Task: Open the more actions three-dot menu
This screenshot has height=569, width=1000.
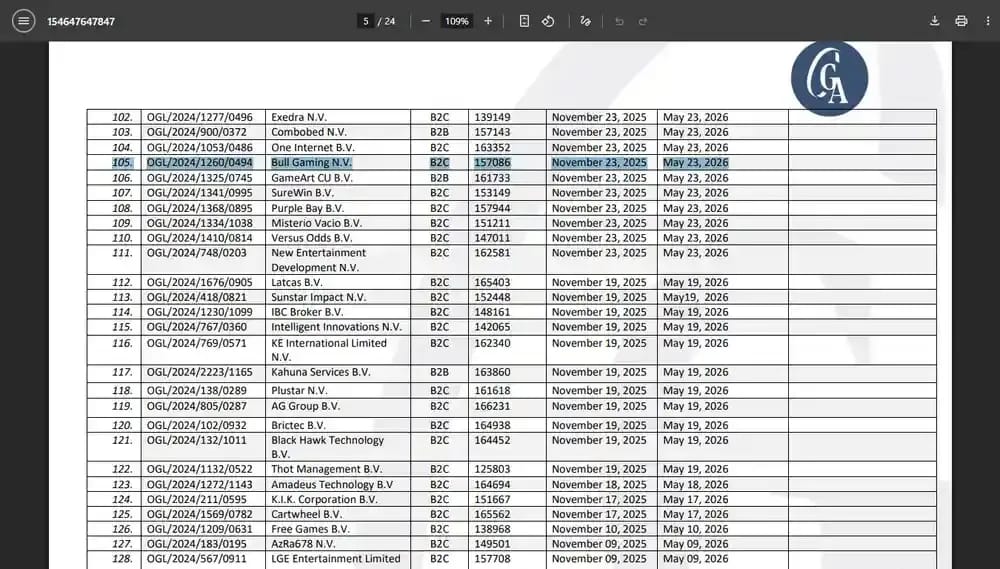Action: 988,21
